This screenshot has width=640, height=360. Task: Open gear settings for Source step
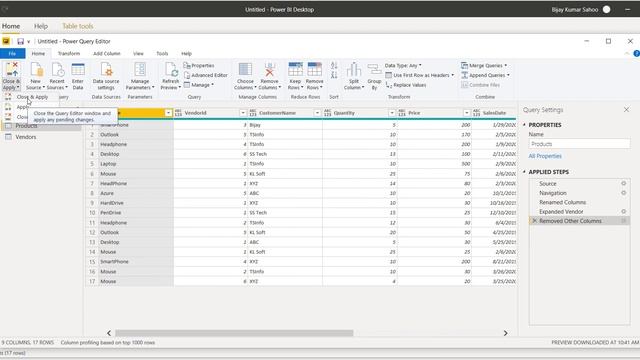(x=624, y=183)
